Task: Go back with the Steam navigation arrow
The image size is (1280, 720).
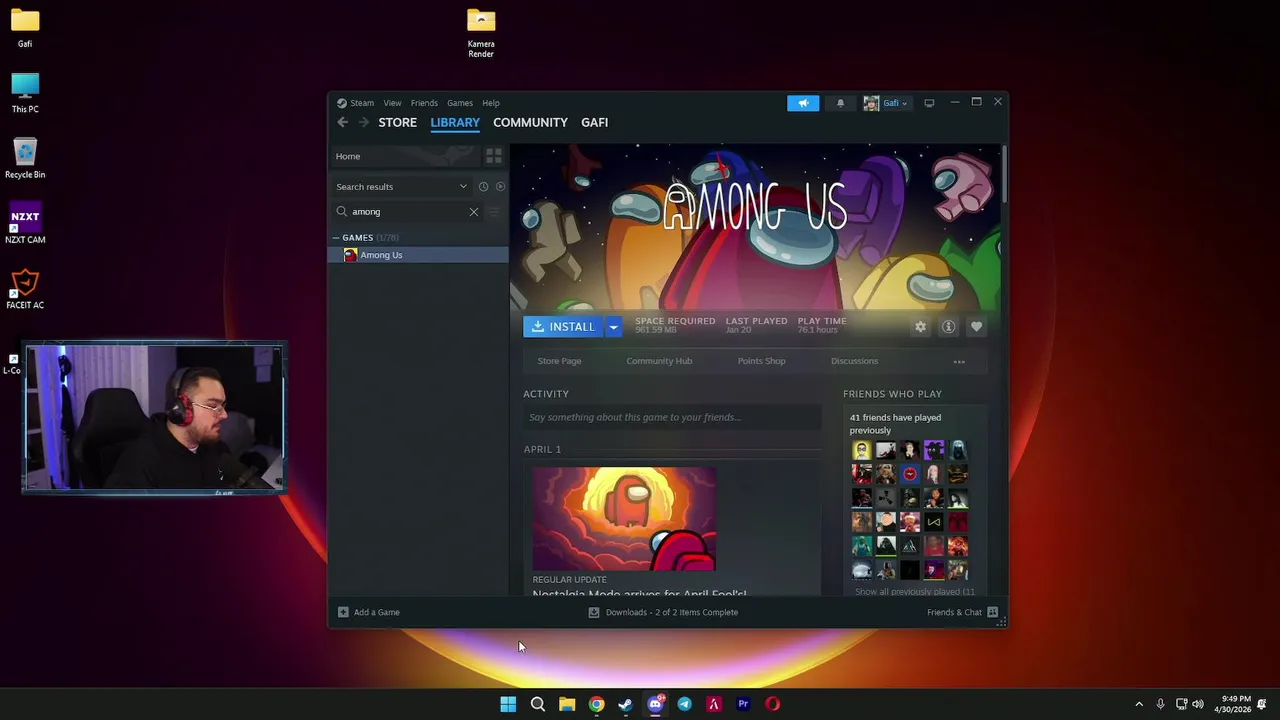Action: click(x=342, y=122)
